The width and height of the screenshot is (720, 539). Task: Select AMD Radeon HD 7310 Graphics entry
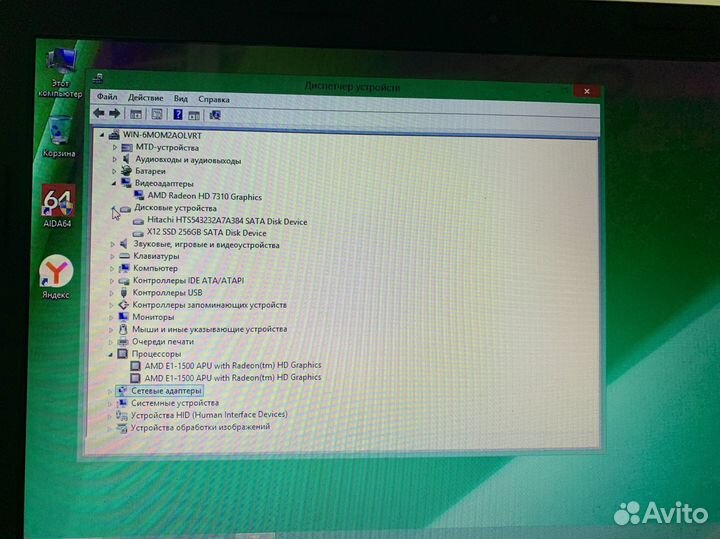(x=204, y=197)
